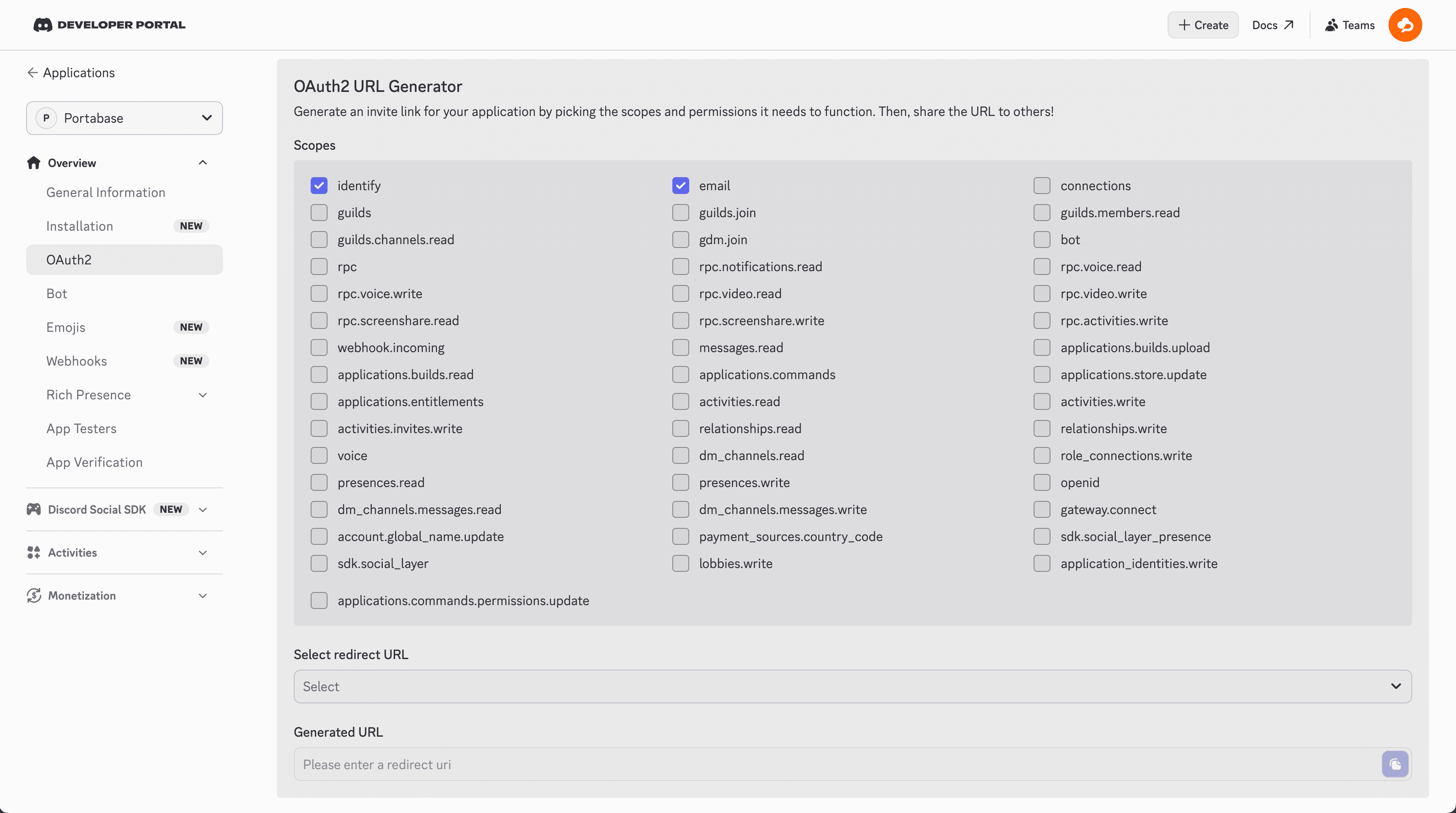The image size is (1456, 813).
Task: Click the copy icon in the Generated URL field
Action: point(1394,765)
